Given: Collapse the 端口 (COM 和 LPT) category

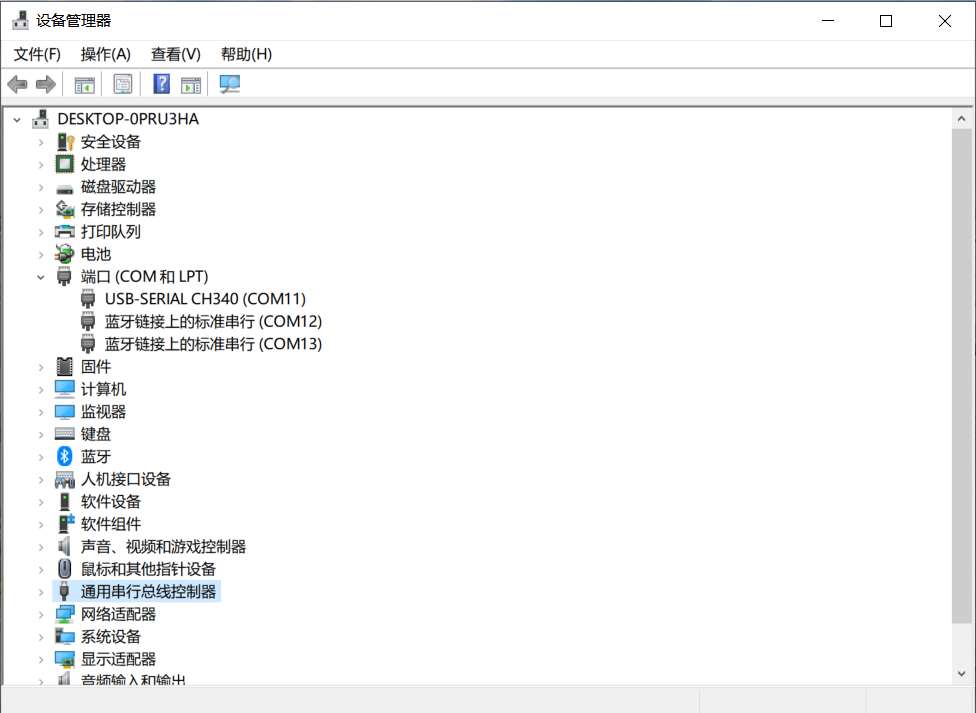Looking at the screenshot, I should tap(41, 276).
